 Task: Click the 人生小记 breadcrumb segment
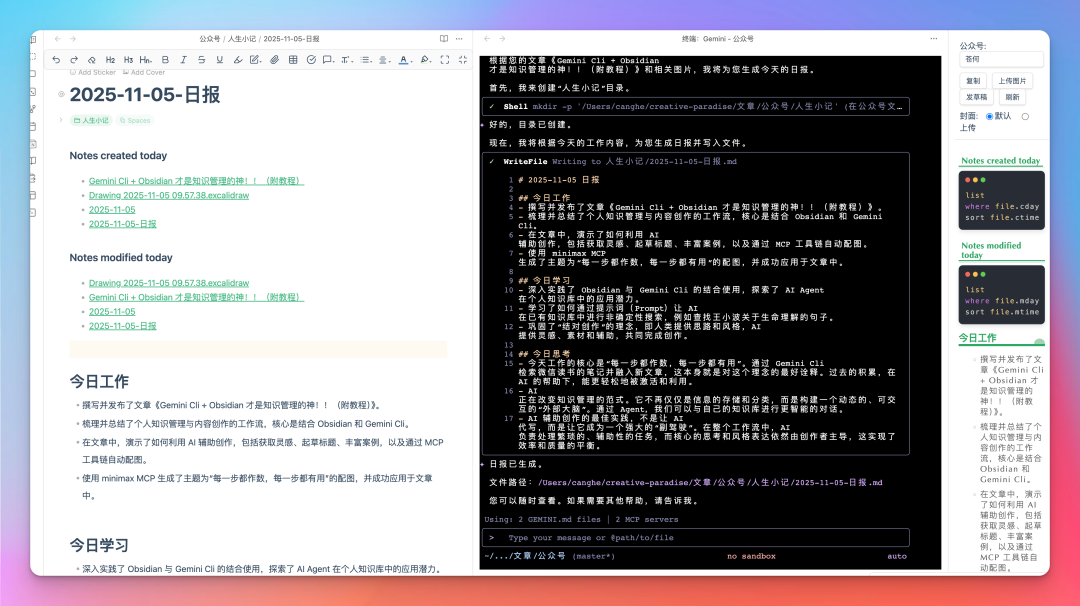click(x=242, y=39)
